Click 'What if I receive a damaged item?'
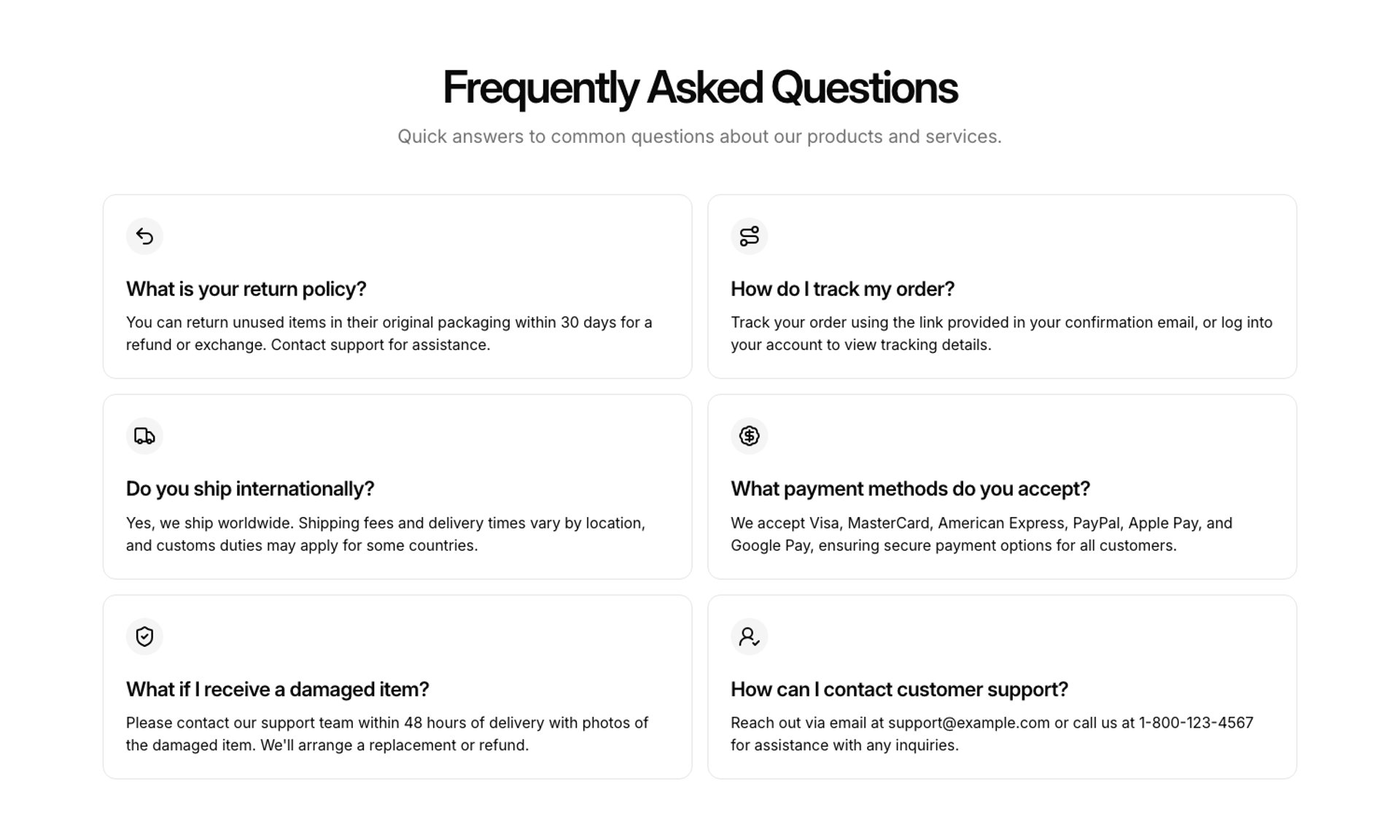 tap(277, 689)
